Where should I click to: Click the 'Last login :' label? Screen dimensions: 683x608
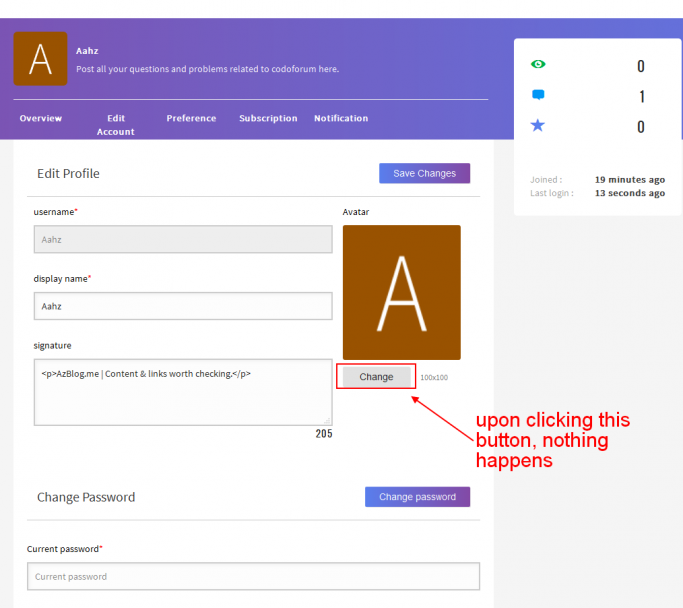click(551, 193)
